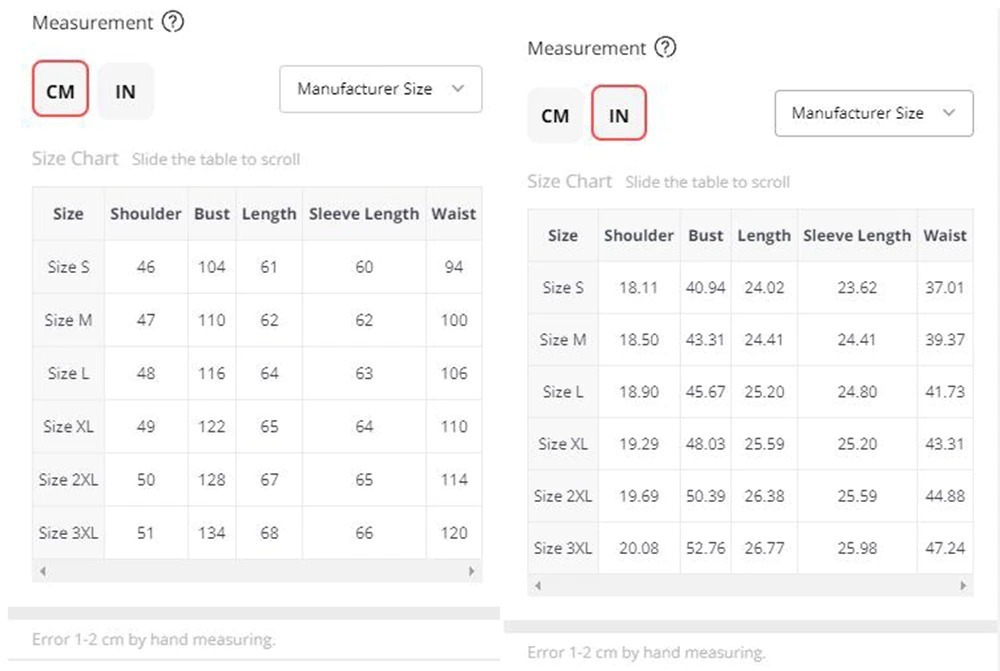Click the right table horizontal scrollbar track
The height and width of the screenshot is (671, 1000).
coord(750,586)
